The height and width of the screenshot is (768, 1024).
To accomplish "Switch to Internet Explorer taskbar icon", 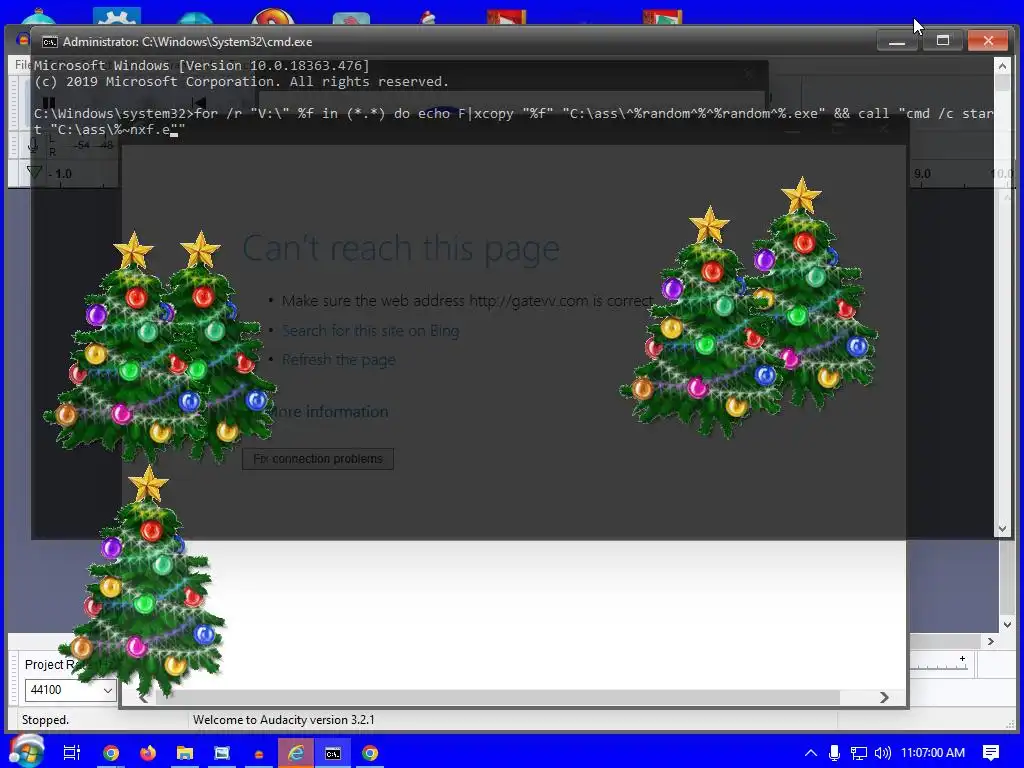I will (x=296, y=753).
